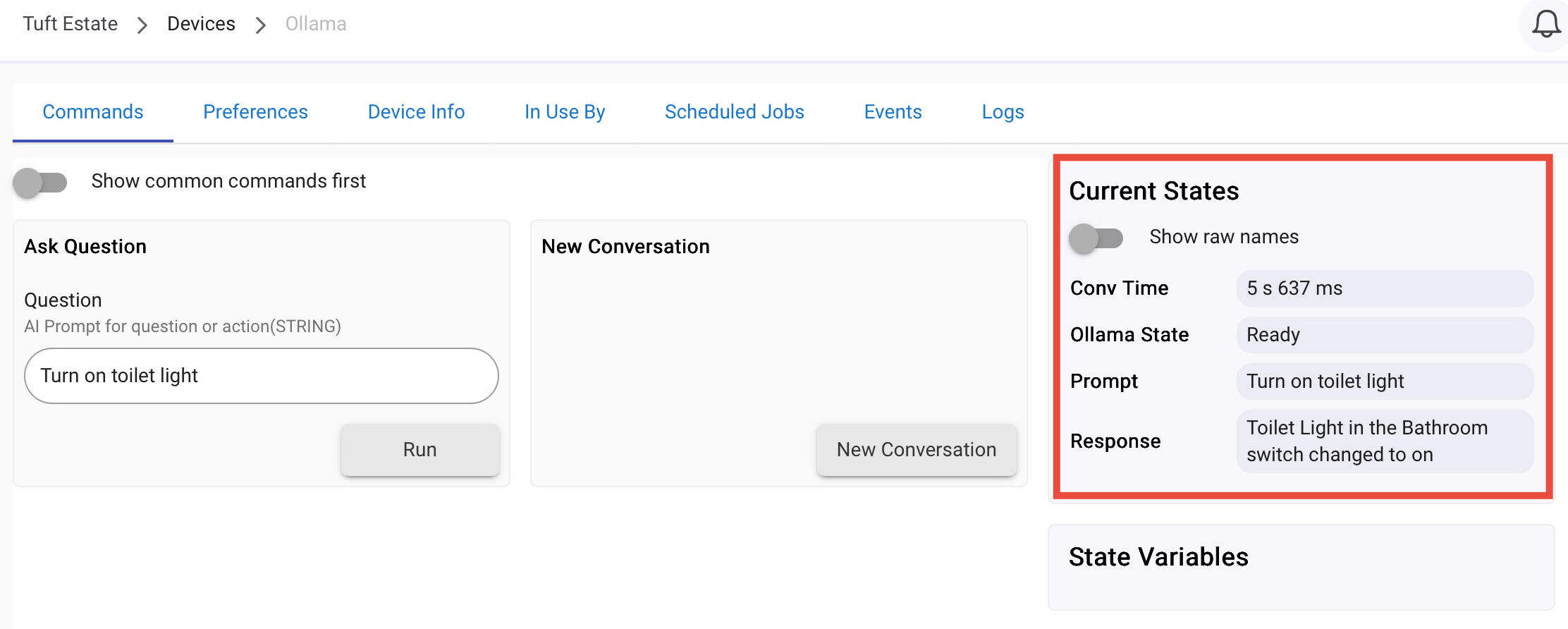The image size is (1568, 629).
Task: Click the Ask Question card title
Action: [85, 247]
